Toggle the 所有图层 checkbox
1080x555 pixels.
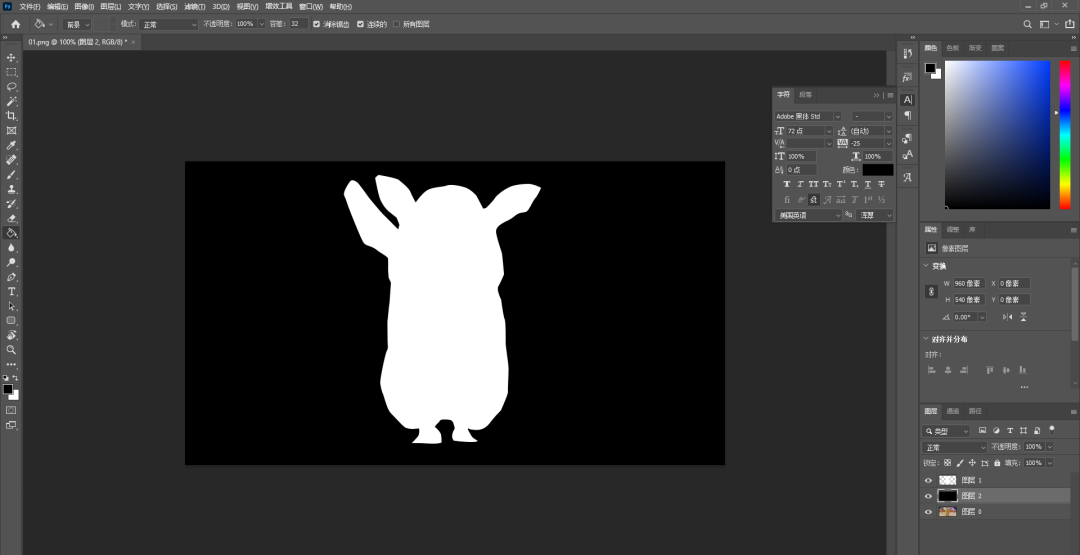pyautogui.click(x=396, y=24)
